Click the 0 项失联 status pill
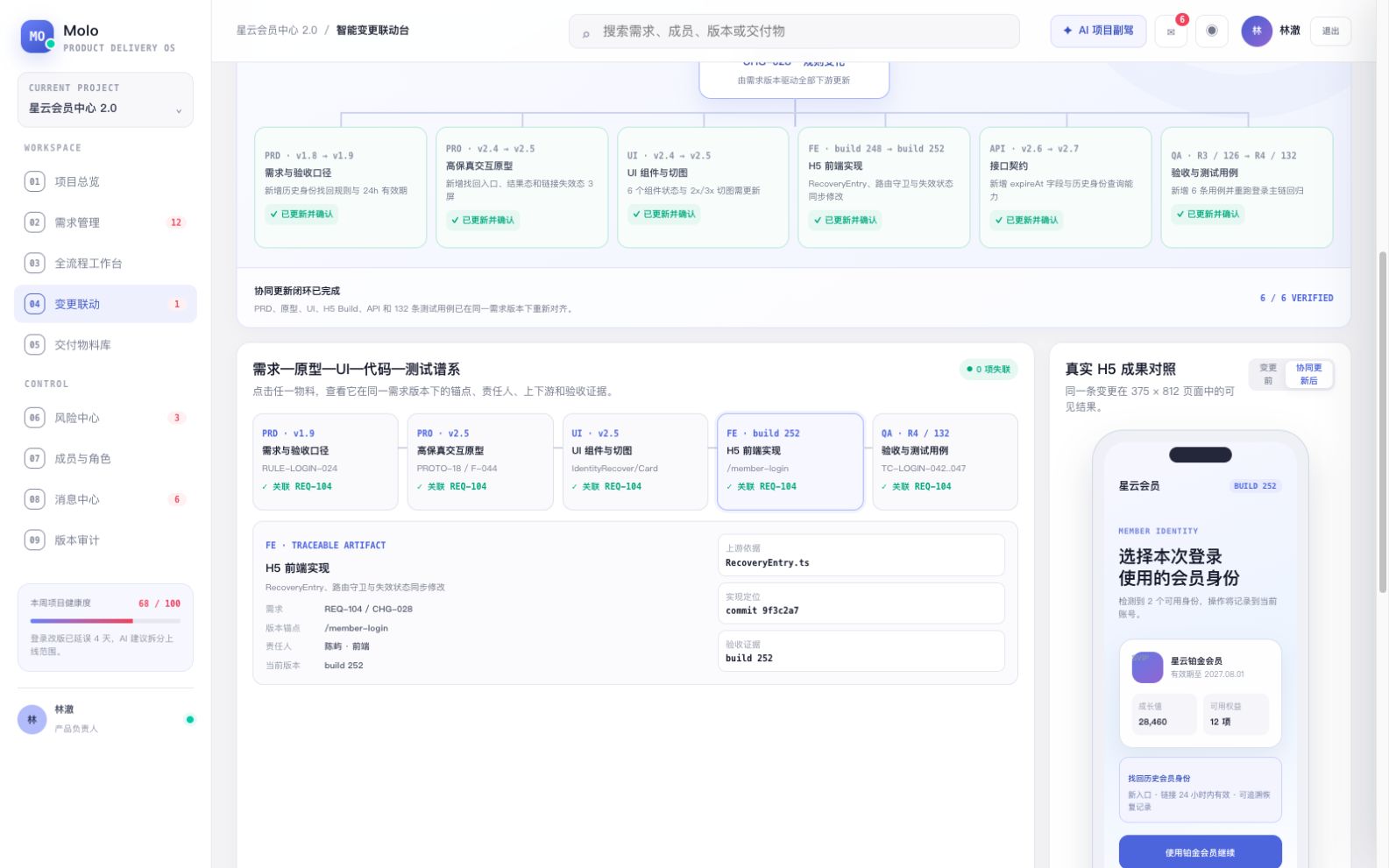This screenshot has height=868, width=1389. tap(989, 370)
